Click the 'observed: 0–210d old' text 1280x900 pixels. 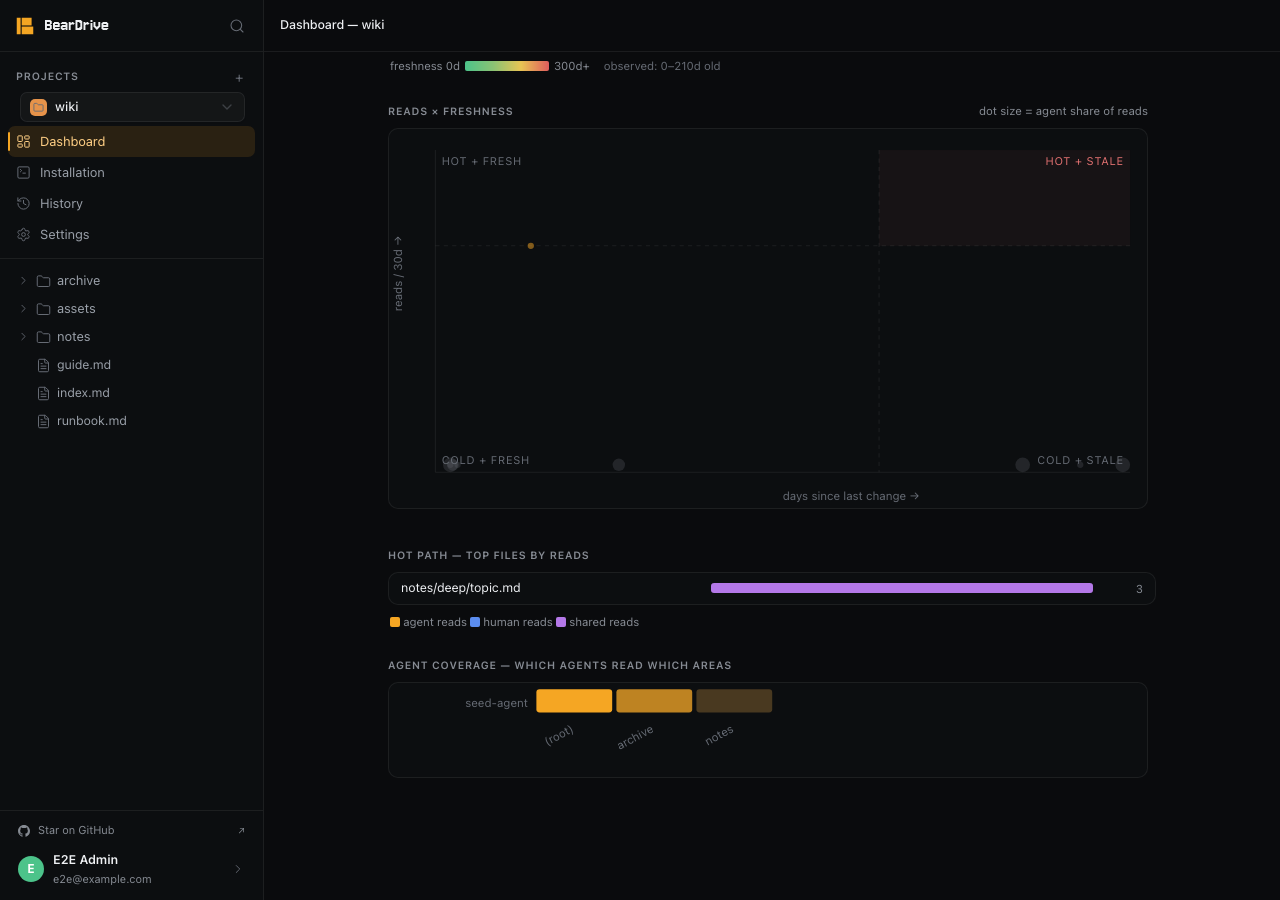tap(662, 66)
